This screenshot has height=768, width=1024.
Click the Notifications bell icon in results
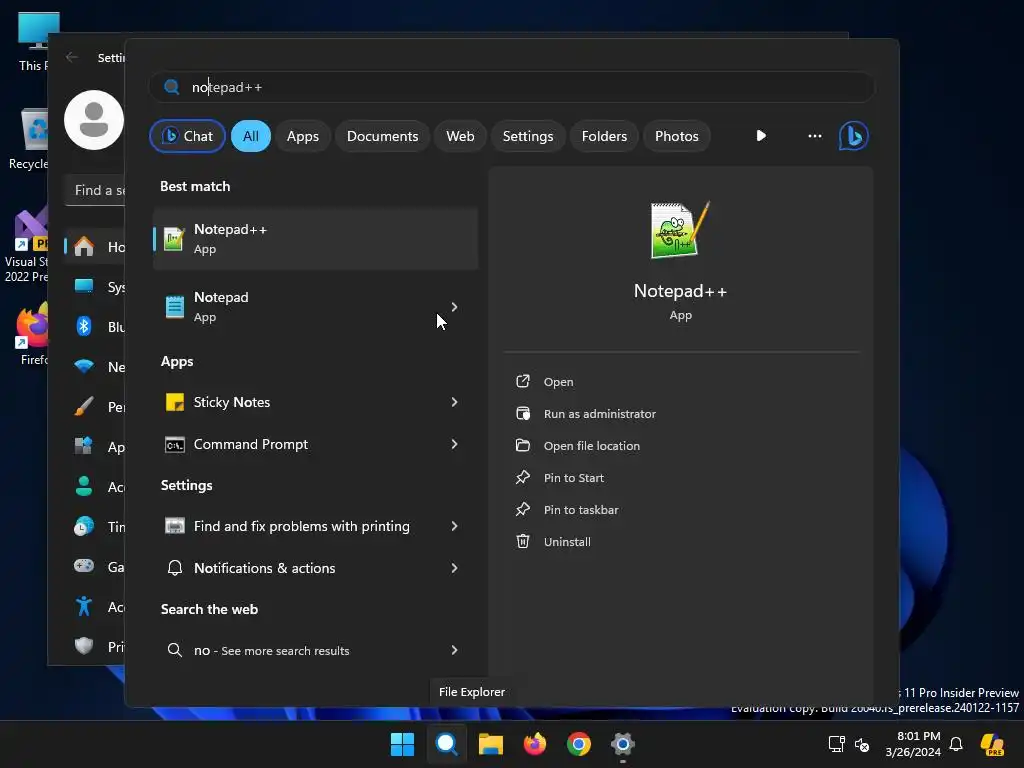pyautogui.click(x=174, y=568)
